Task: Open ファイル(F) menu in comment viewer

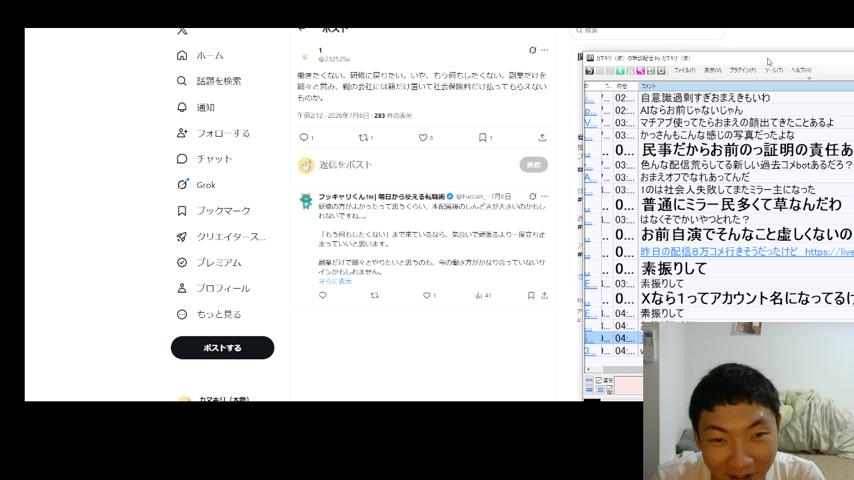Action: point(685,70)
